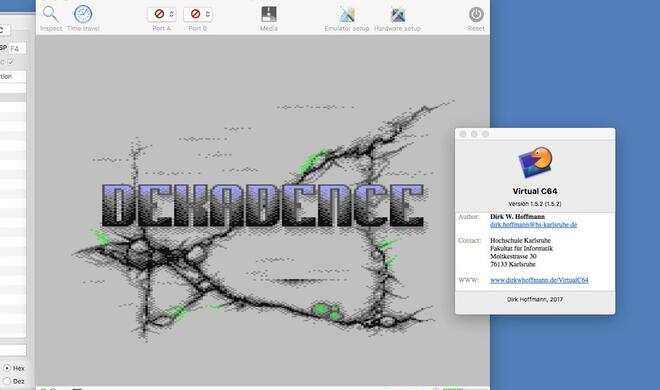Click the DEKADENCE logo on emulator screen
The width and height of the screenshot is (660, 390).
click(x=263, y=206)
